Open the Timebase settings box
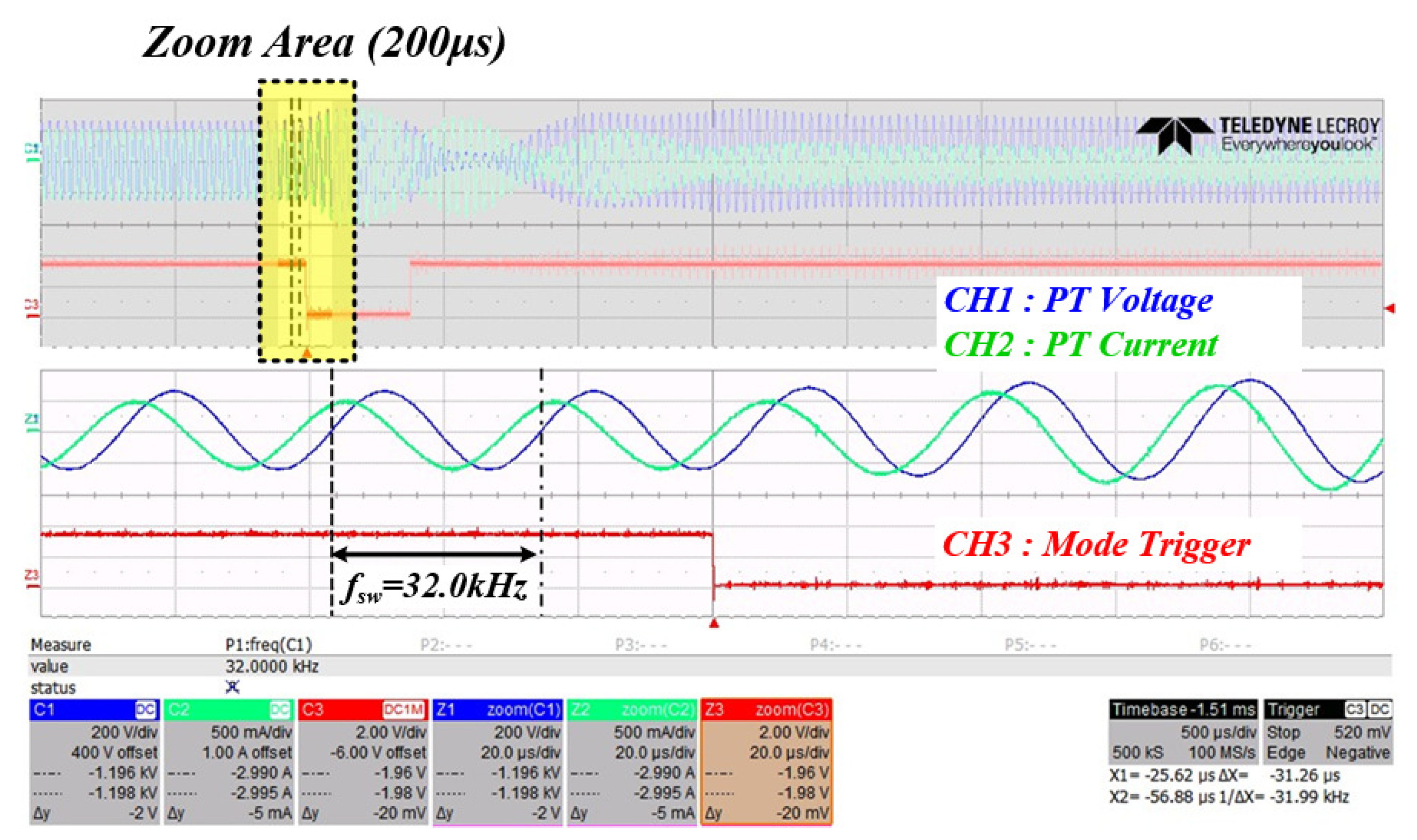Viewport: 1417px width, 840px height. [x=1183, y=733]
